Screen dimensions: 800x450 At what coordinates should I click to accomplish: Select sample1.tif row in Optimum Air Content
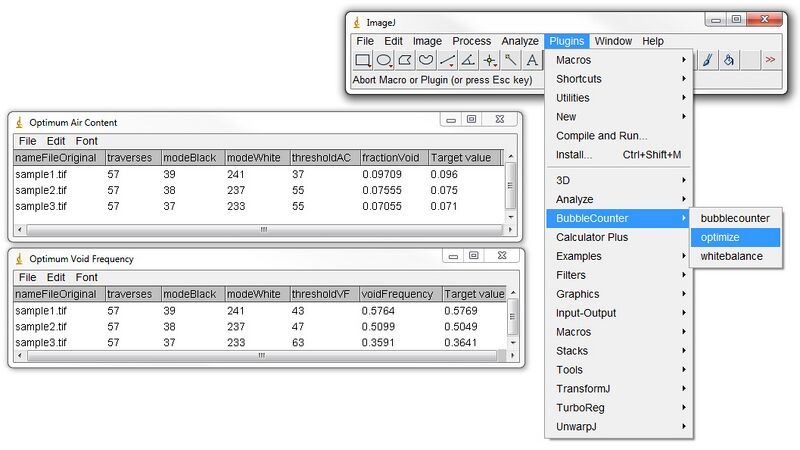click(x=259, y=174)
